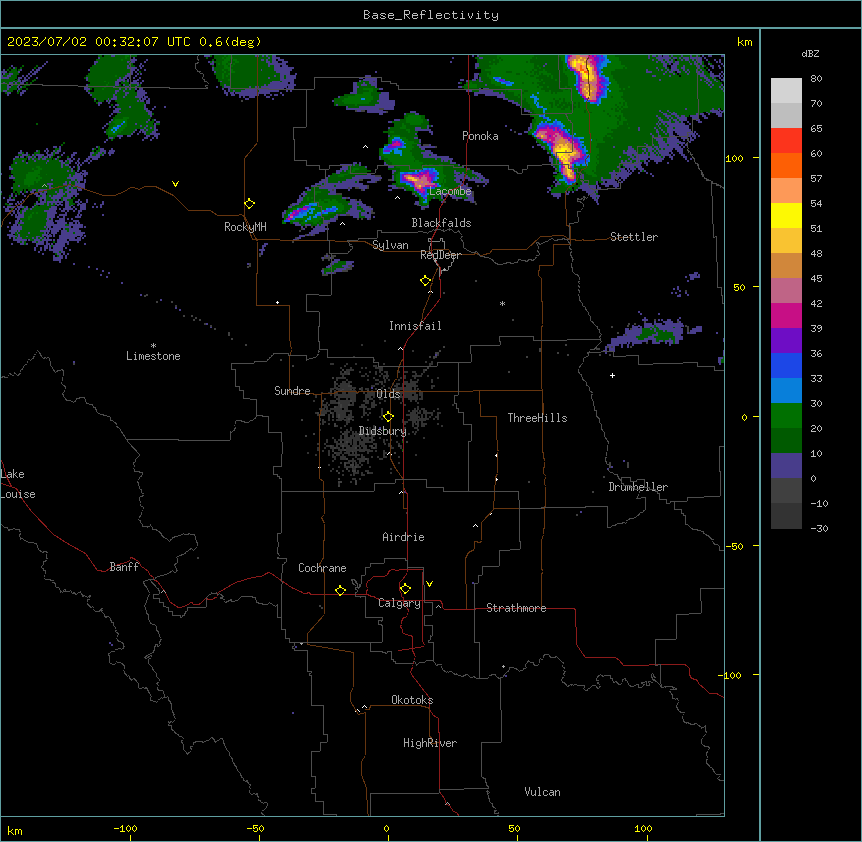Select the bright yellow swatch between 54 and 51
This screenshot has height=842, width=862.
tap(786, 215)
